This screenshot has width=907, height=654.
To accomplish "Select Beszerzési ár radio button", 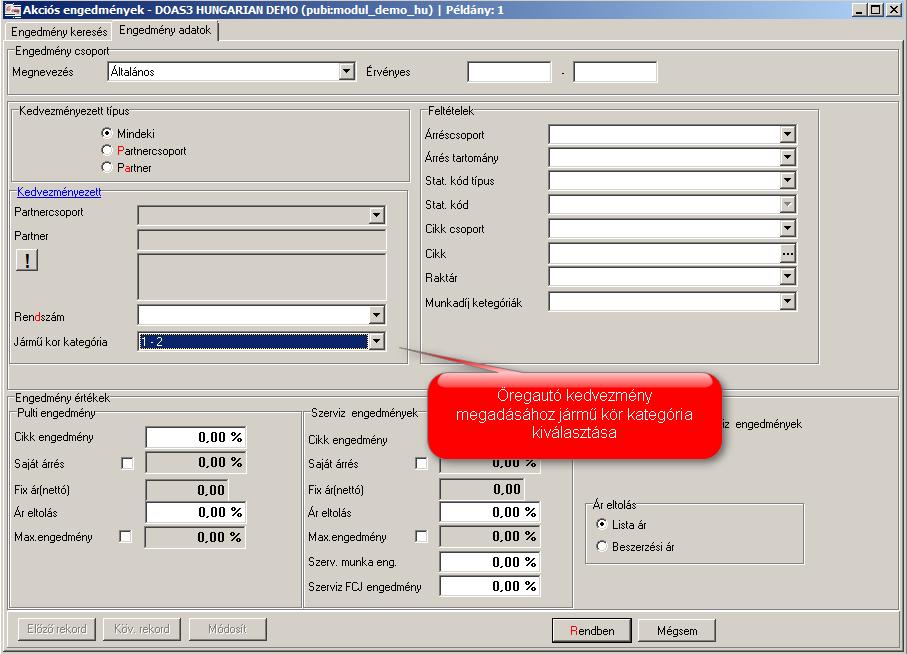I will coord(602,546).
